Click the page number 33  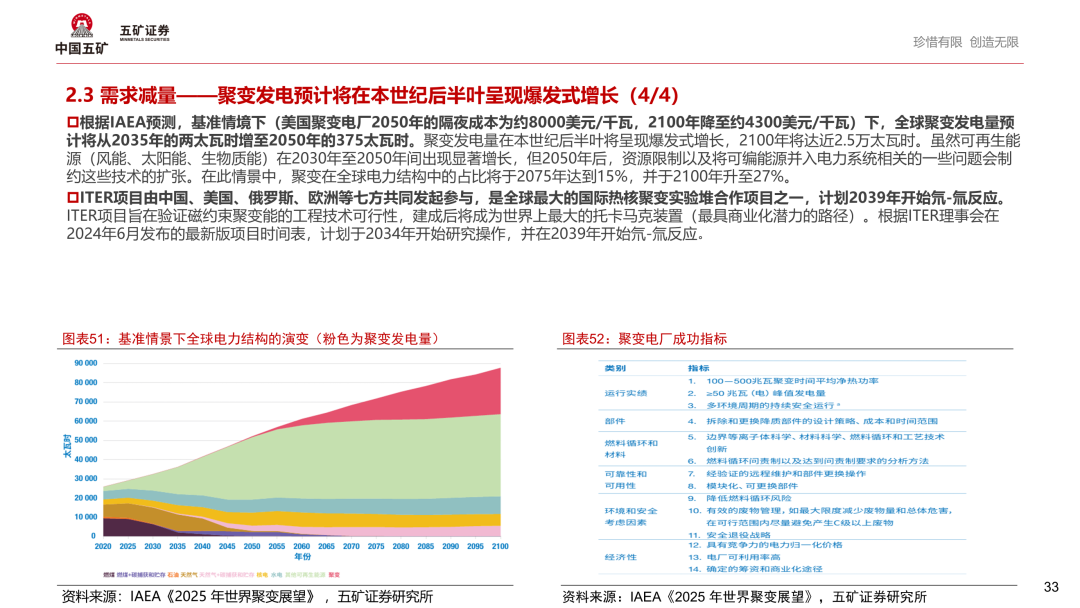point(1050,586)
